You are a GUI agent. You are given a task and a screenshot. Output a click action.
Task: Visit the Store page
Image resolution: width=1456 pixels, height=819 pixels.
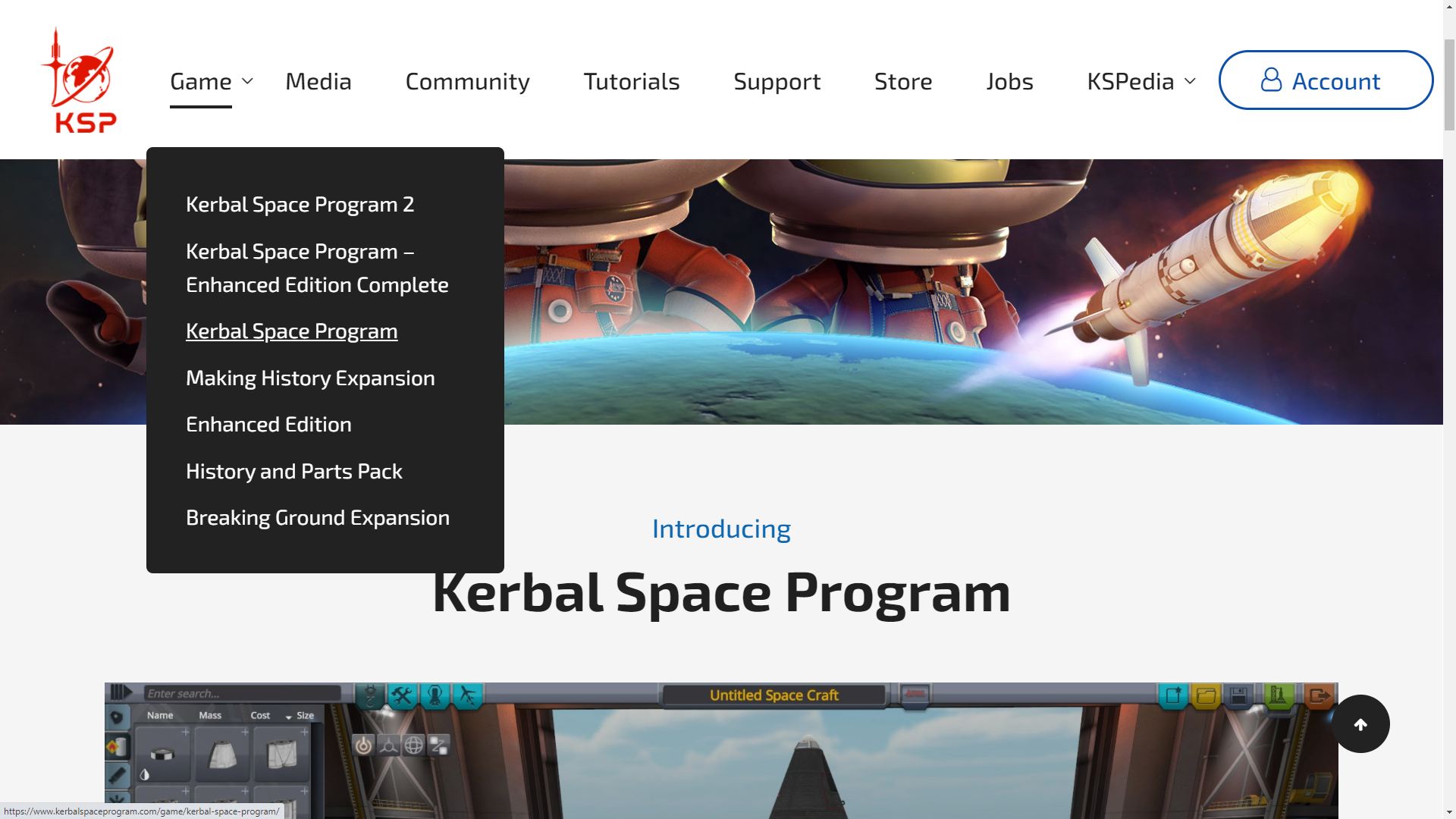click(x=903, y=81)
